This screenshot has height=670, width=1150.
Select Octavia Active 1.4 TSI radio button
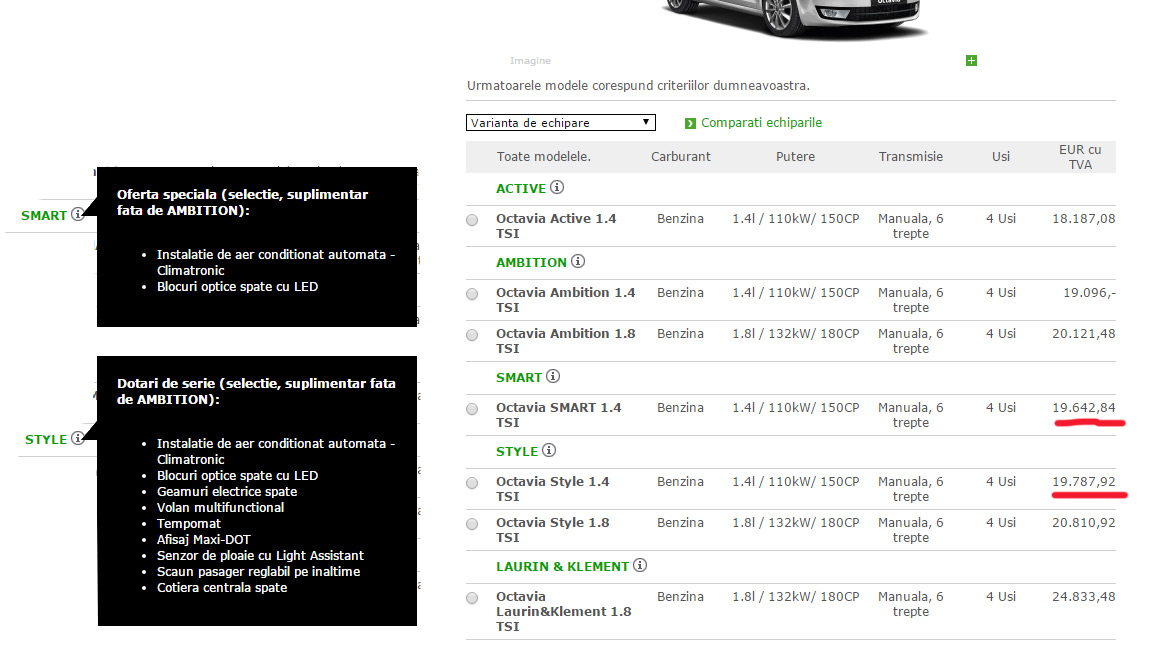pos(472,220)
